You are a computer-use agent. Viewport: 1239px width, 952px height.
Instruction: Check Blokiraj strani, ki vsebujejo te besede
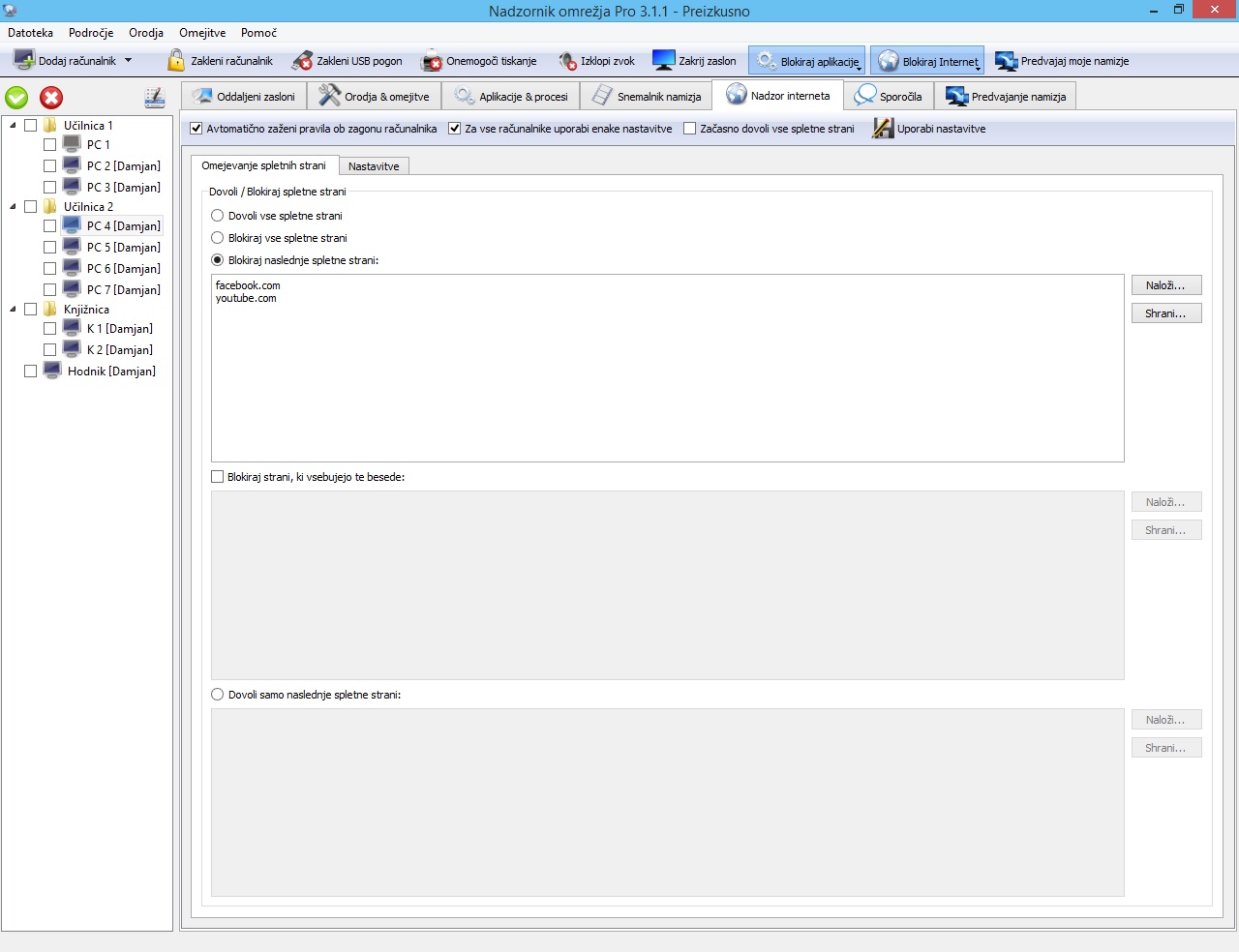tap(218, 477)
